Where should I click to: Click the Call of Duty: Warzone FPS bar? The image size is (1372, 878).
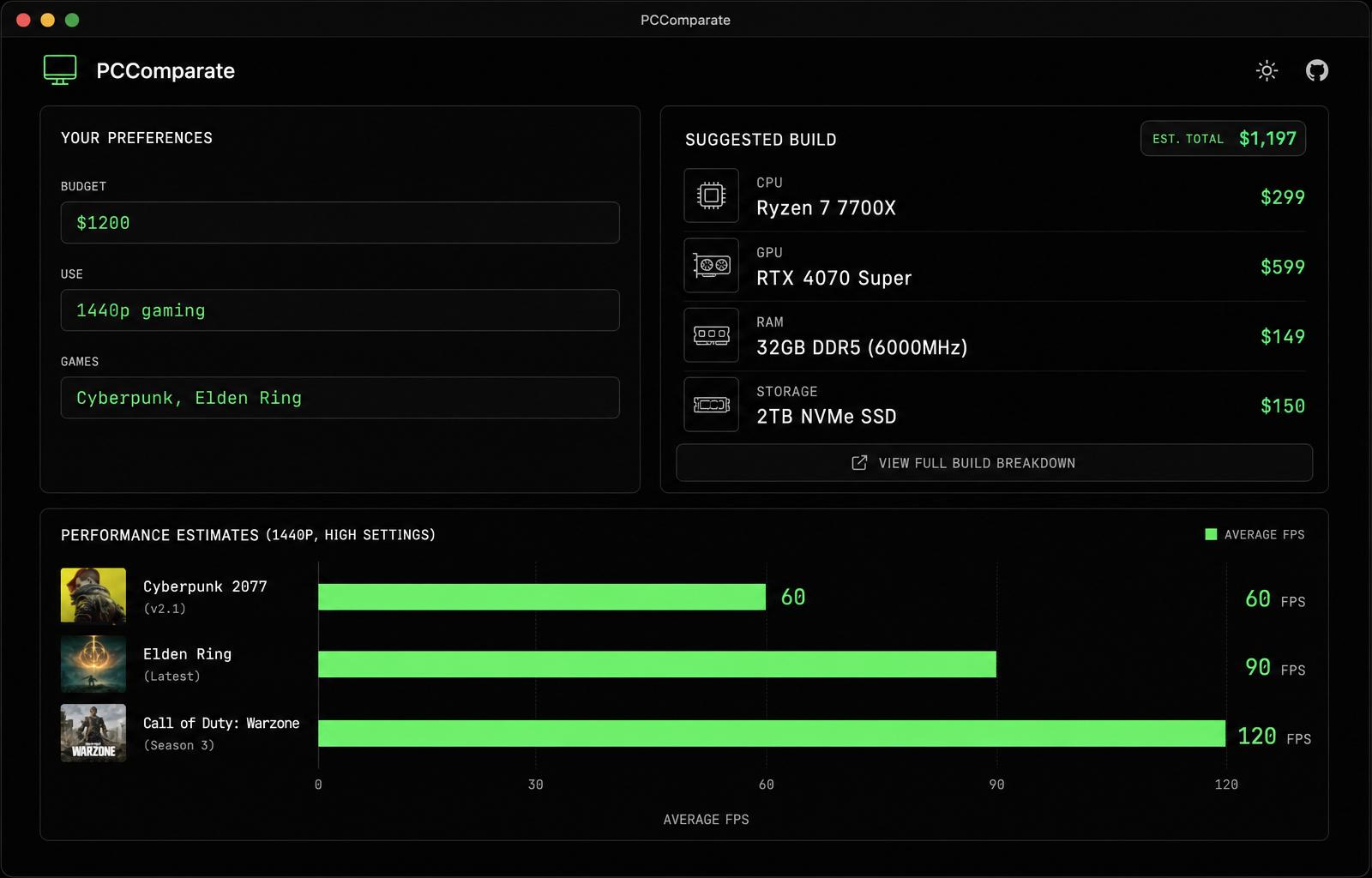tap(772, 733)
